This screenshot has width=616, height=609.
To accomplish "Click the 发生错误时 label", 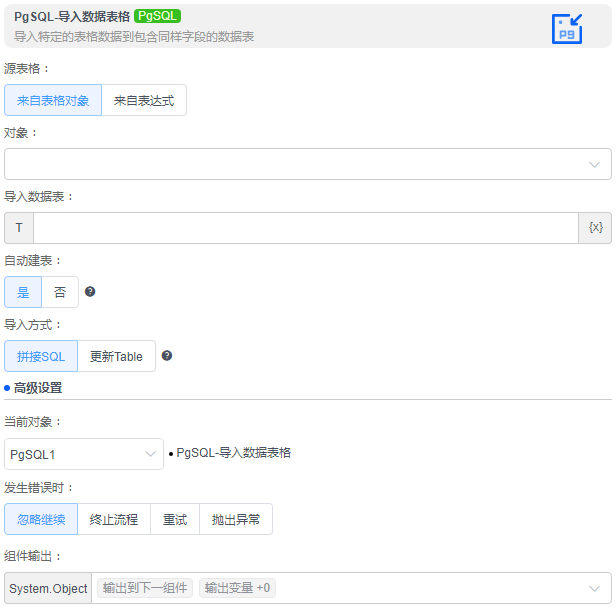I will 38,488.
